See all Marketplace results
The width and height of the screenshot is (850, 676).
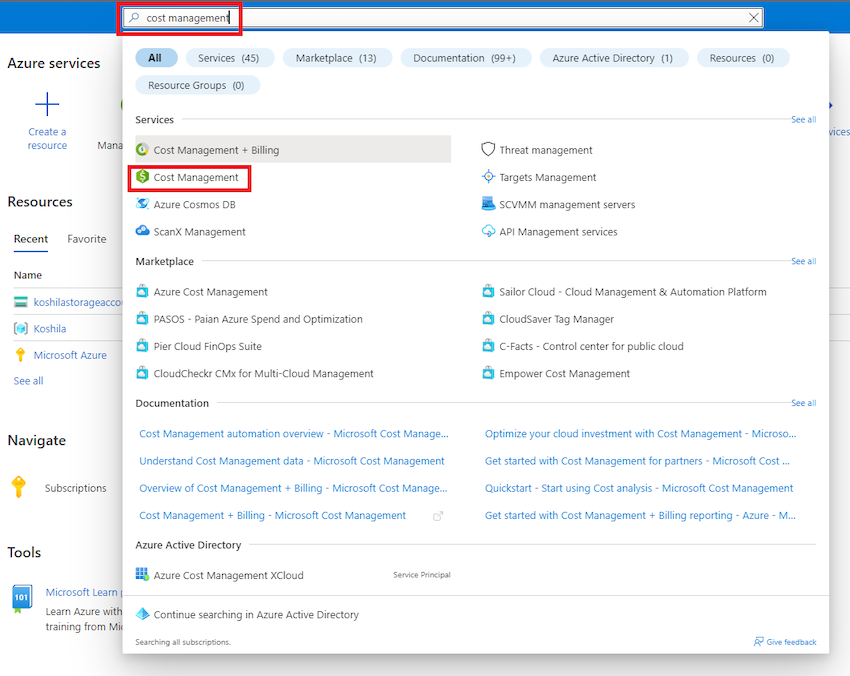pyautogui.click(x=803, y=261)
